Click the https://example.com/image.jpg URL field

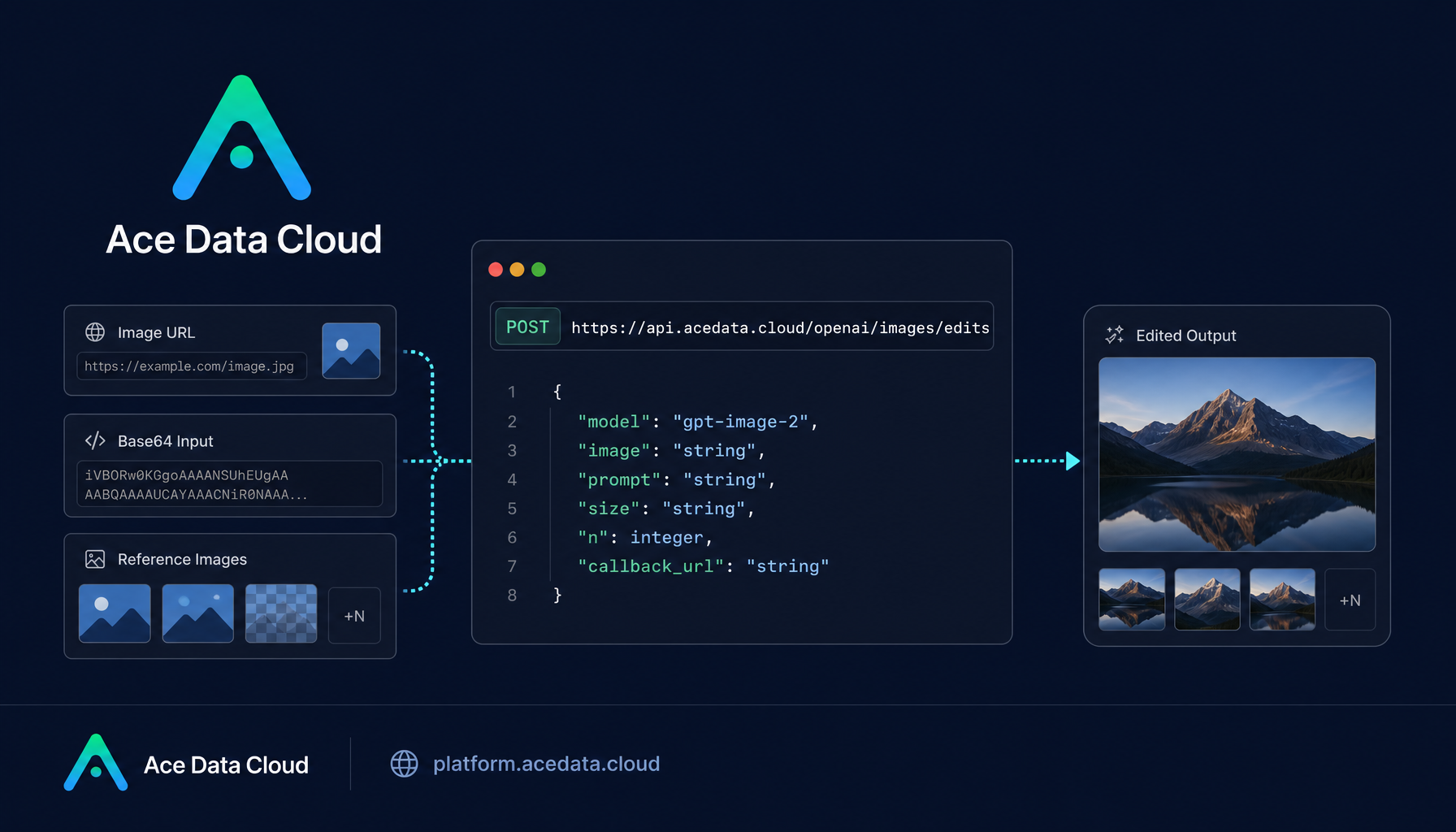click(x=192, y=366)
